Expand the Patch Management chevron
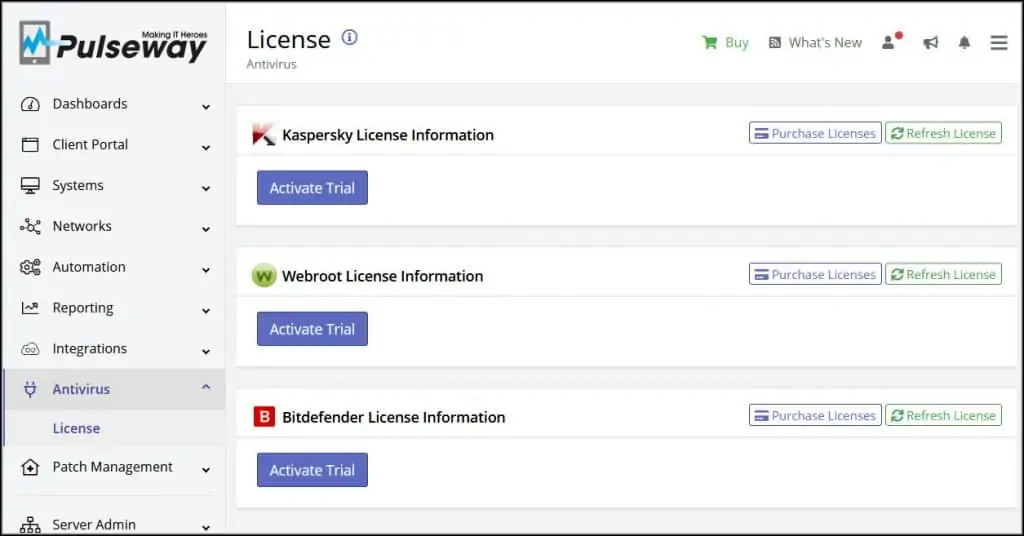 206,469
